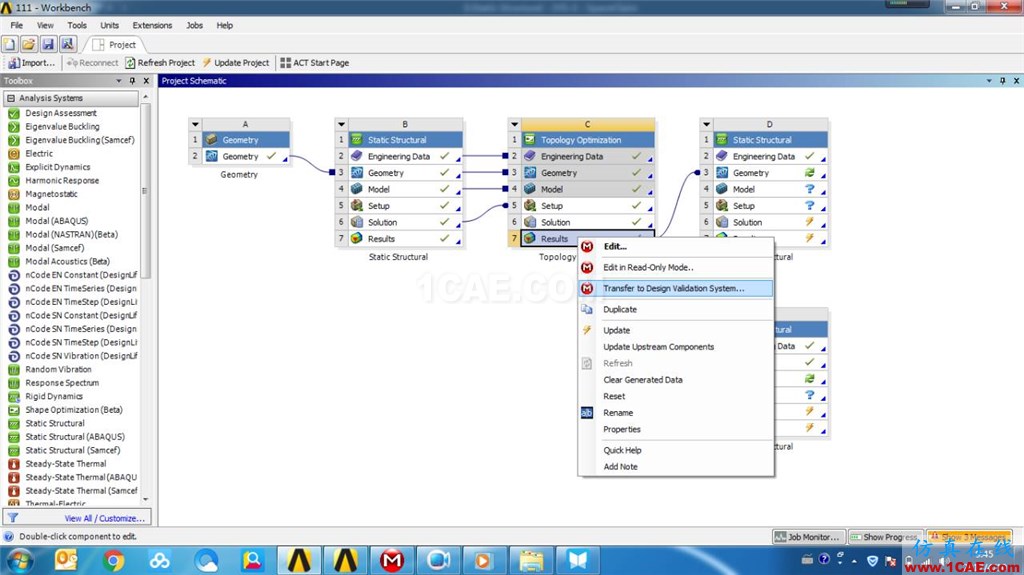Image resolution: width=1024 pixels, height=575 pixels.
Task: Choose Duplicate in context menu
Action: pyautogui.click(x=675, y=309)
